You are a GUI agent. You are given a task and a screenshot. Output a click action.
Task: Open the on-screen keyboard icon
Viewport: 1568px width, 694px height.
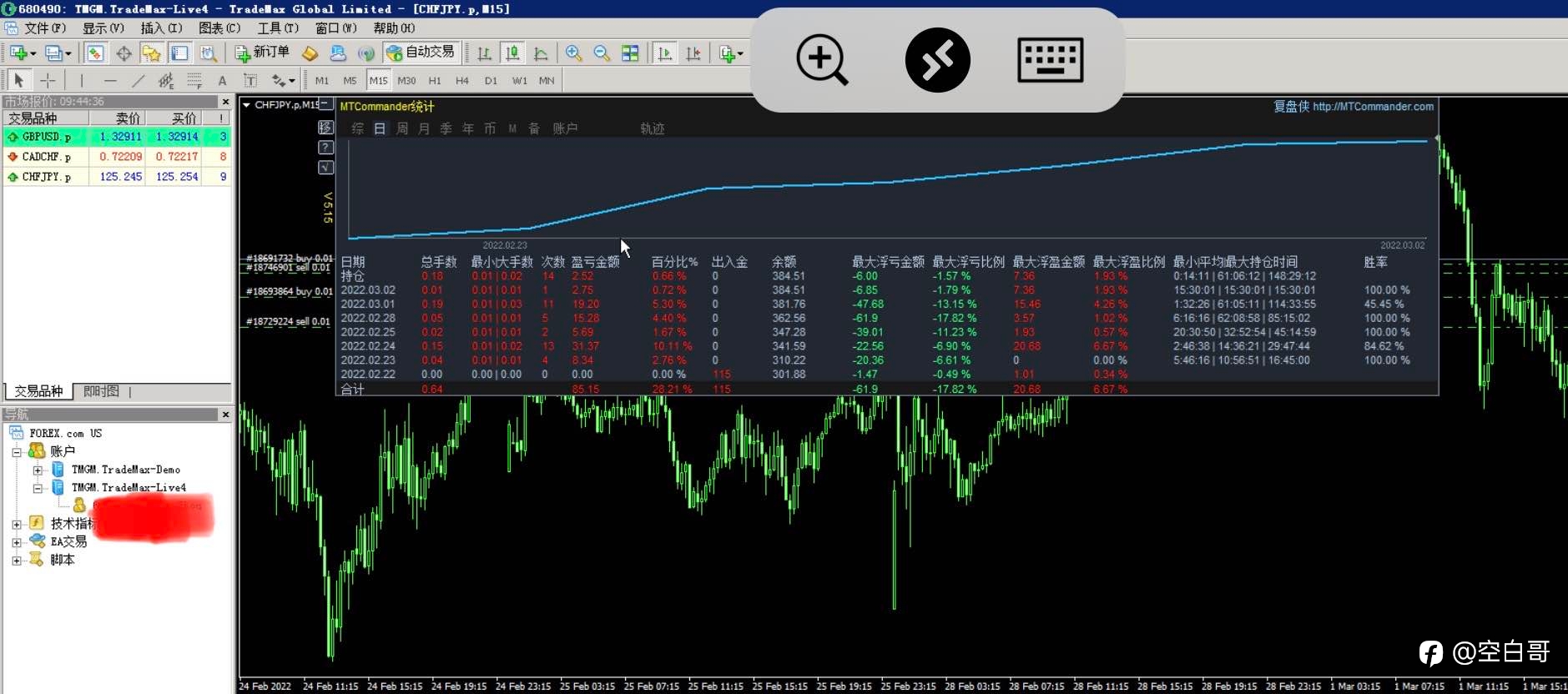coord(1051,60)
